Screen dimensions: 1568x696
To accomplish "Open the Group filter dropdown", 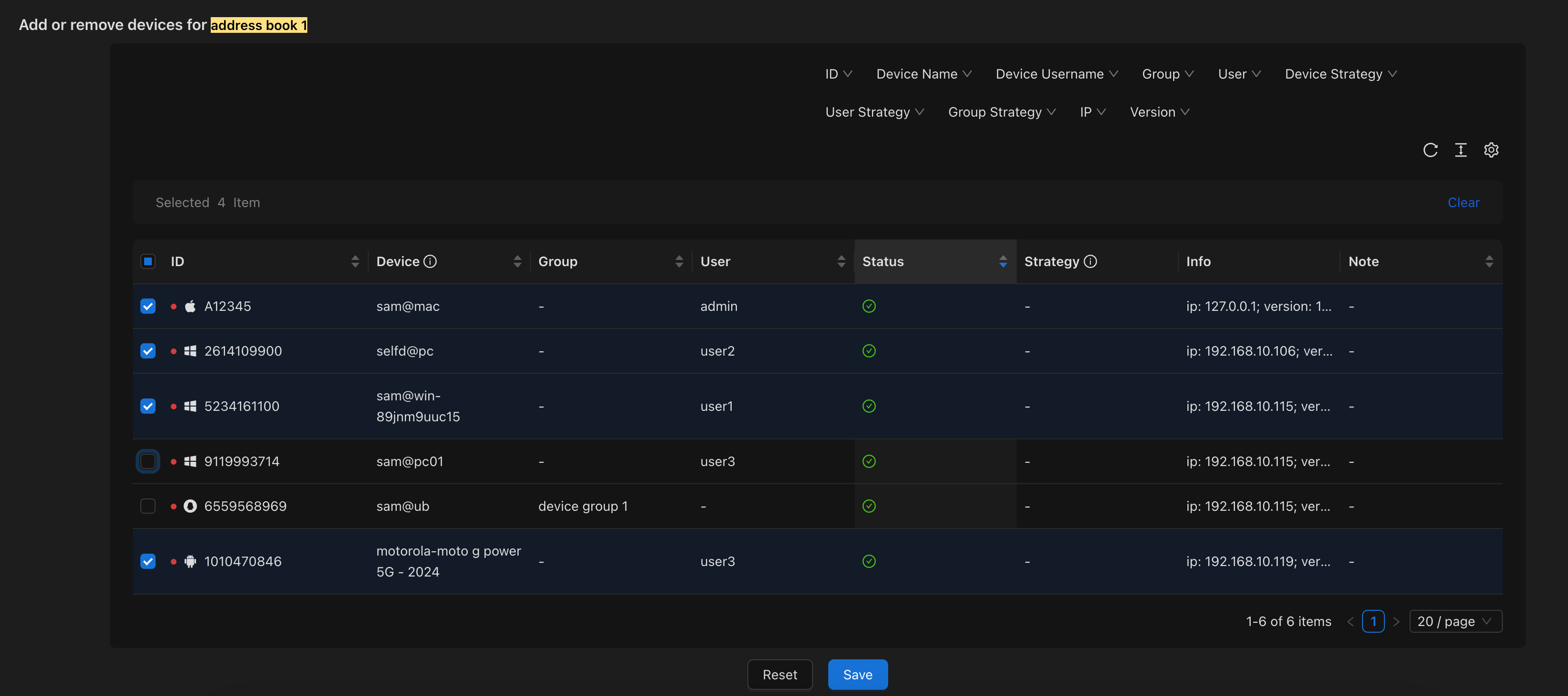I will (1167, 74).
